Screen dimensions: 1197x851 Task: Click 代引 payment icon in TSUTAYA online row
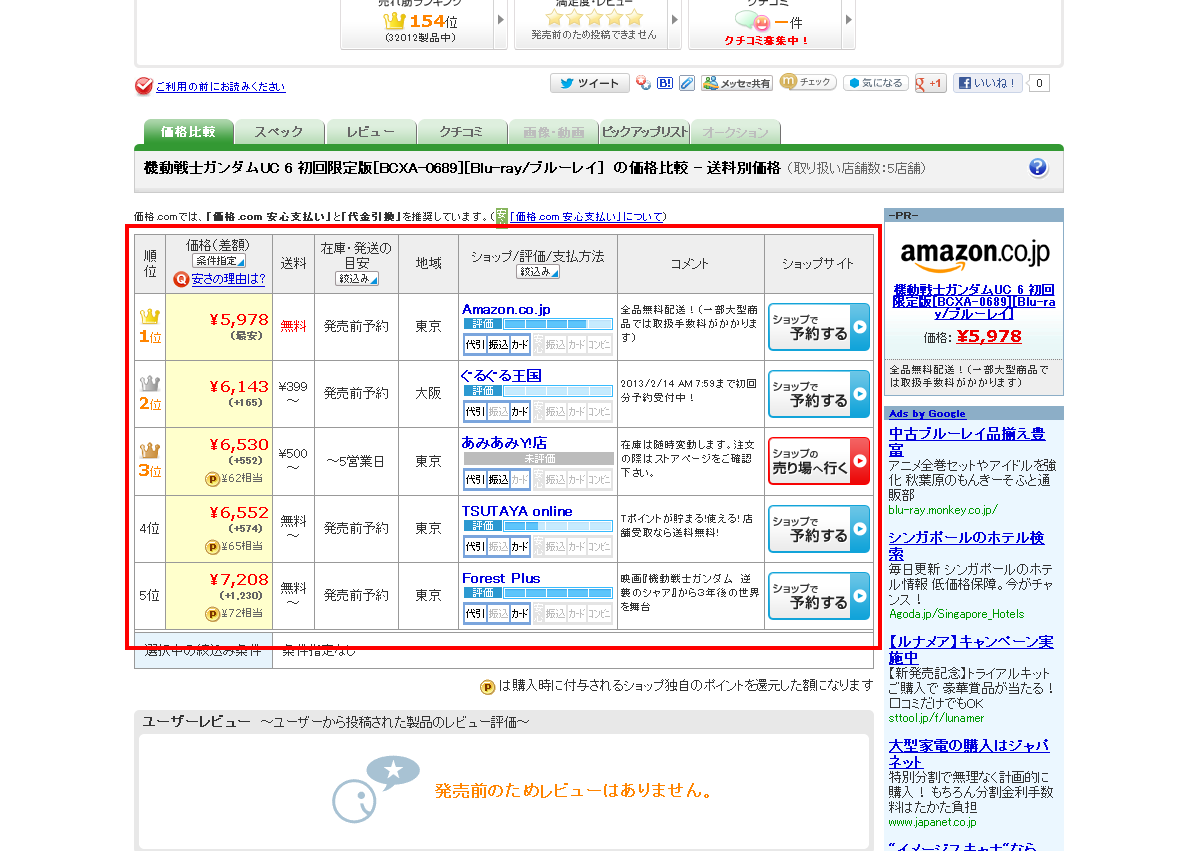click(475, 547)
